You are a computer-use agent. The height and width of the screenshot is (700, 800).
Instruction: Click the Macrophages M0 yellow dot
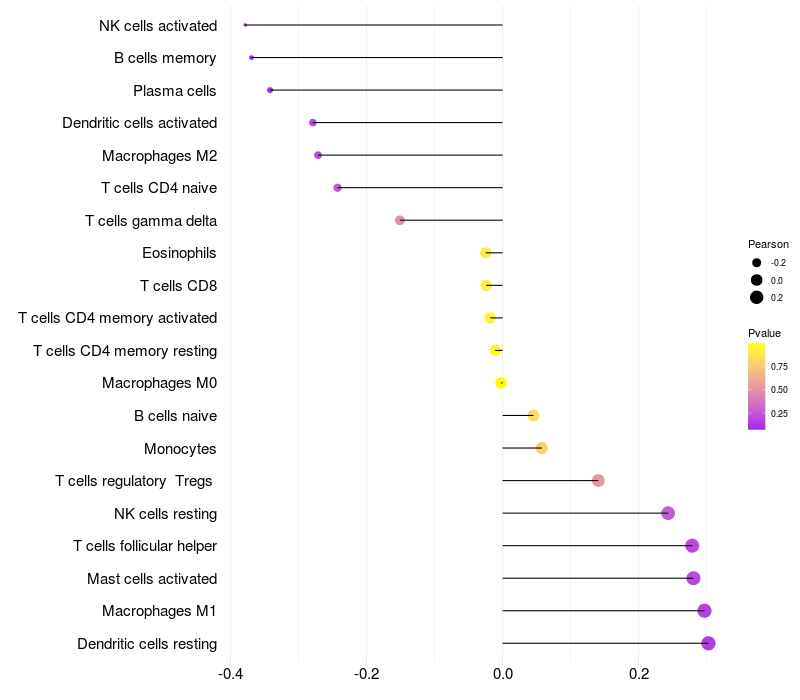(x=501, y=383)
